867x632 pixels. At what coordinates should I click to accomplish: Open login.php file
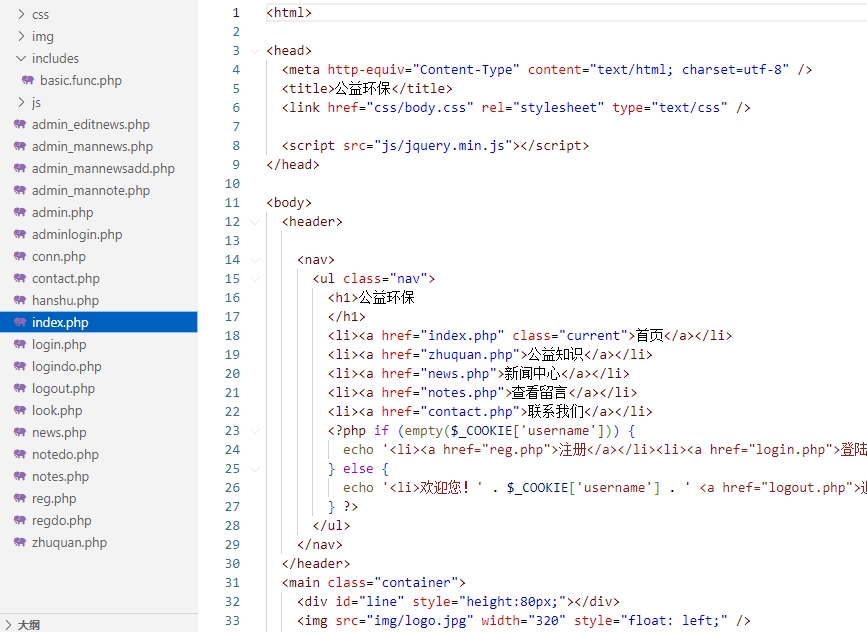pyautogui.click(x=59, y=344)
